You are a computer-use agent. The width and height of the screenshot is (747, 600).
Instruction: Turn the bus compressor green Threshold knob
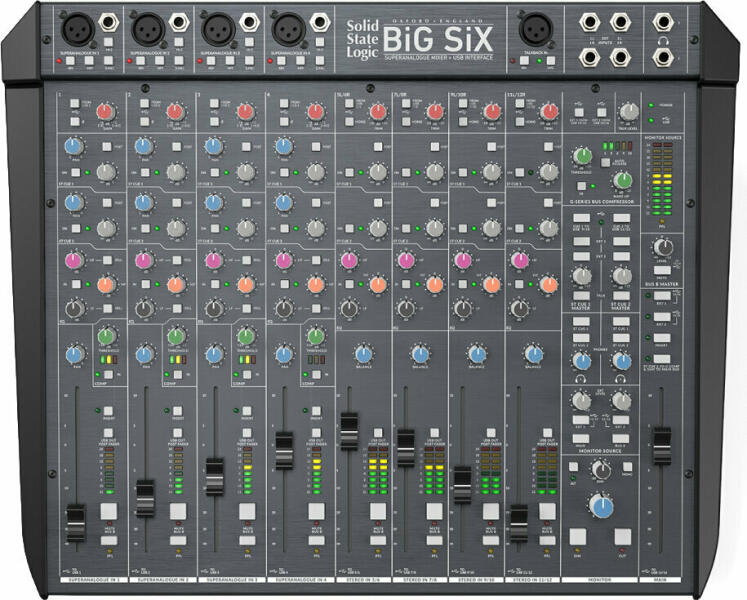(582, 156)
